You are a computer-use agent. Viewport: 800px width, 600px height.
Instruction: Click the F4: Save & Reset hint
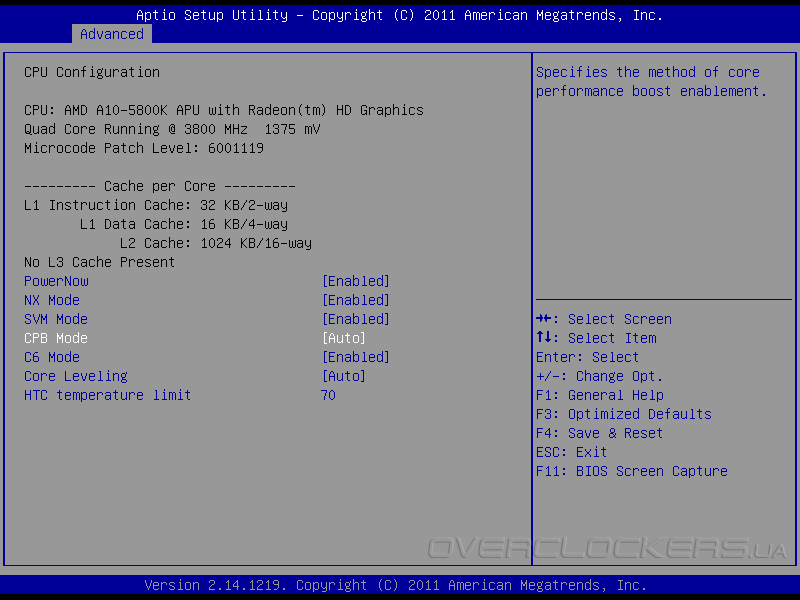pyautogui.click(x=599, y=433)
